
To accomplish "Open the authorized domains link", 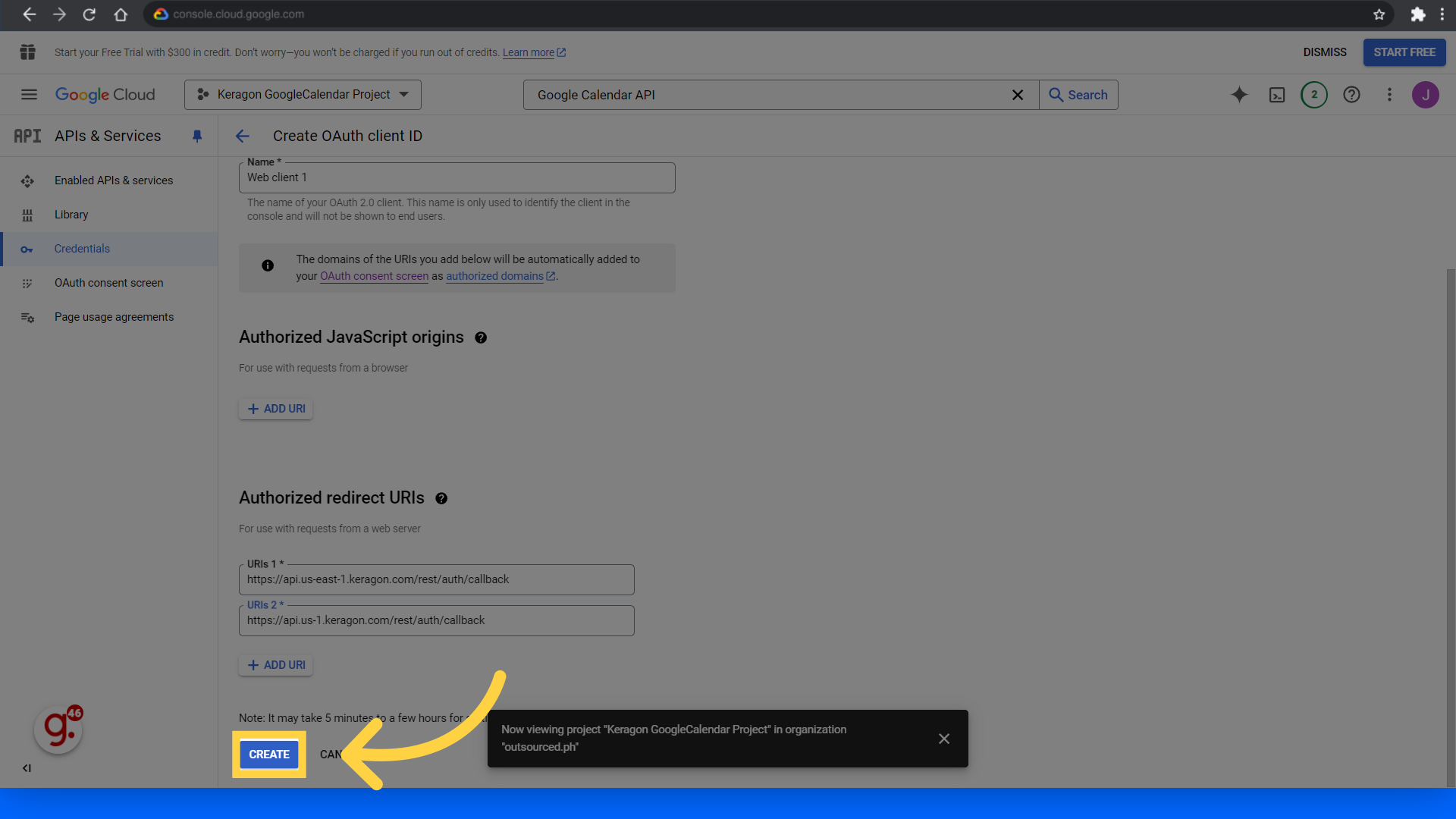I will [500, 276].
